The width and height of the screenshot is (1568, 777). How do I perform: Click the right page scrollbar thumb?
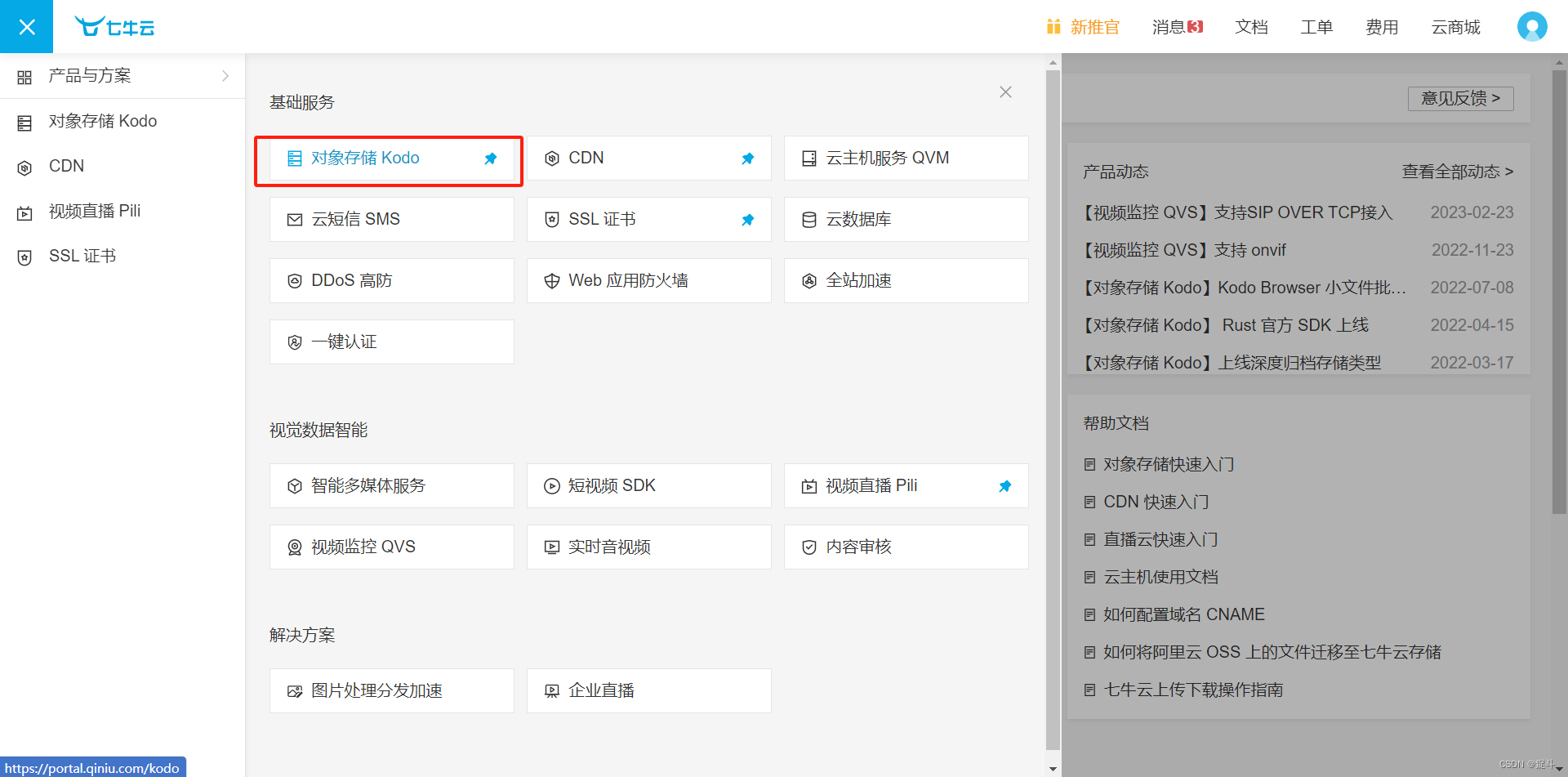point(1559,292)
